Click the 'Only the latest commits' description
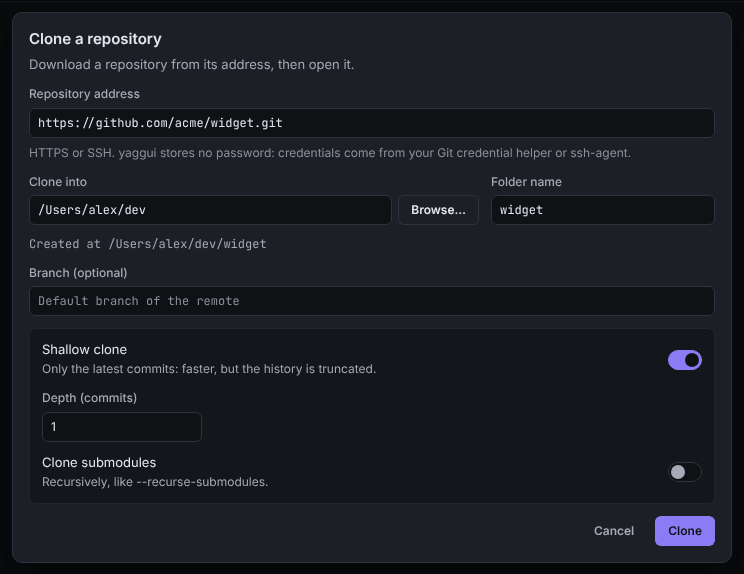 pos(209,369)
